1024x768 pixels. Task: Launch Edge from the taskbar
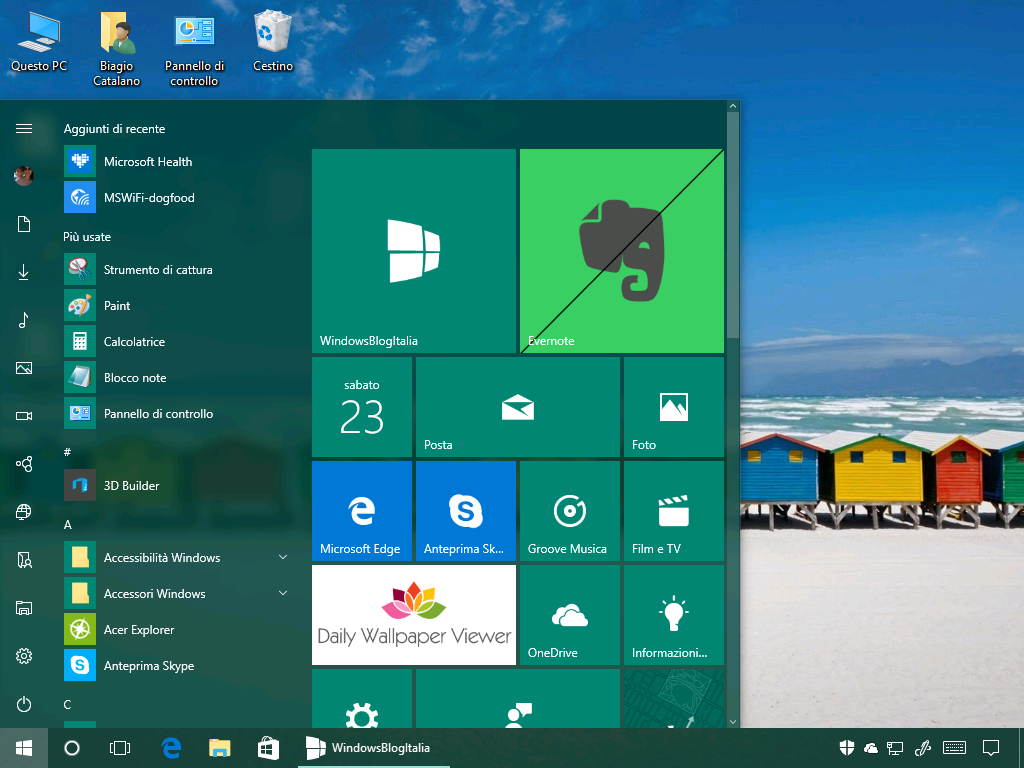[171, 748]
